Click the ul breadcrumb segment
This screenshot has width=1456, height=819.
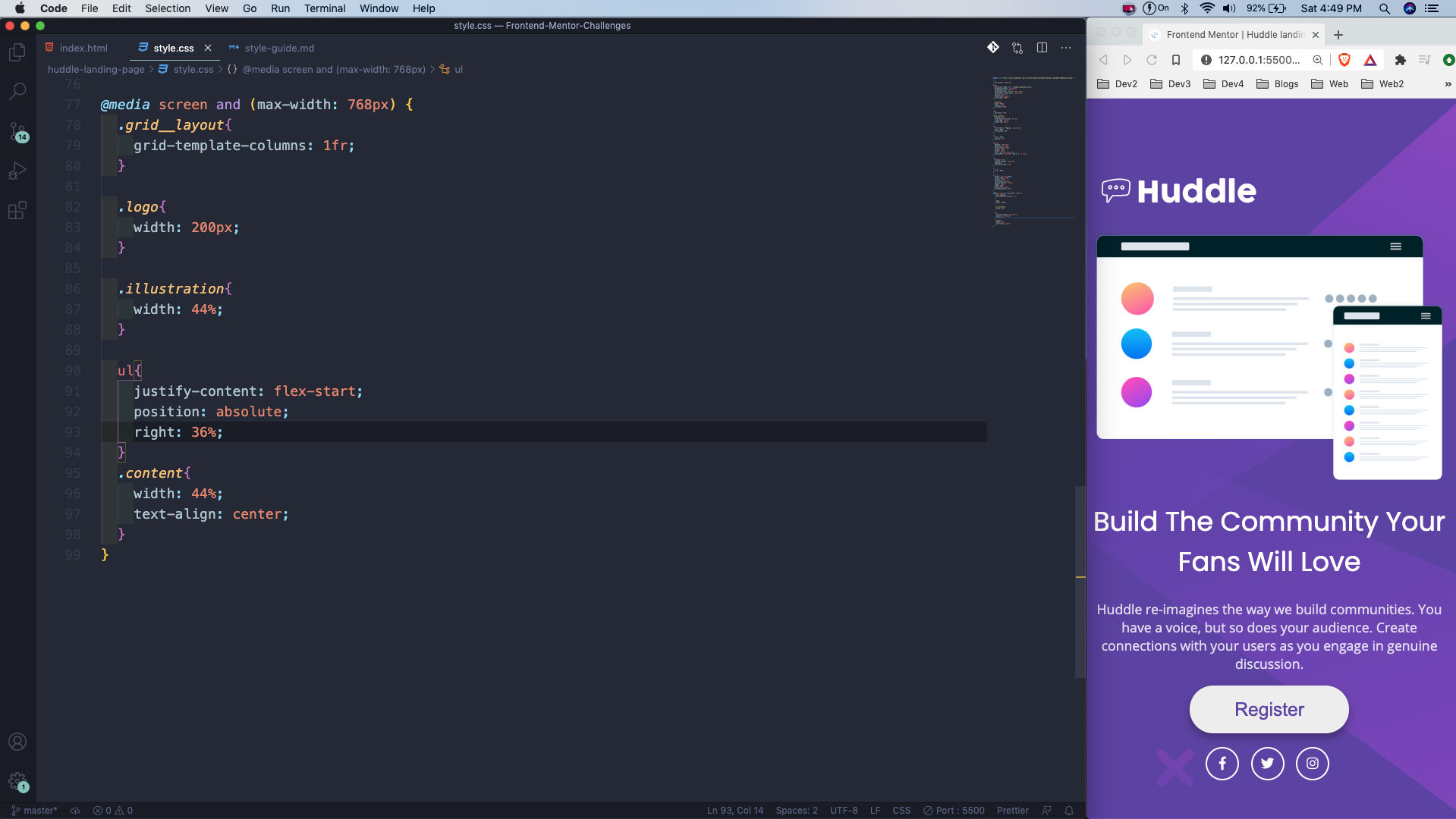(458, 69)
